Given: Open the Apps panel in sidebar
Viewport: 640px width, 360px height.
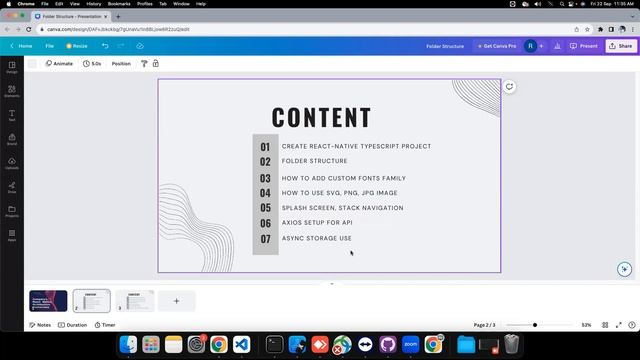Looking at the screenshot, I should click(x=12, y=236).
